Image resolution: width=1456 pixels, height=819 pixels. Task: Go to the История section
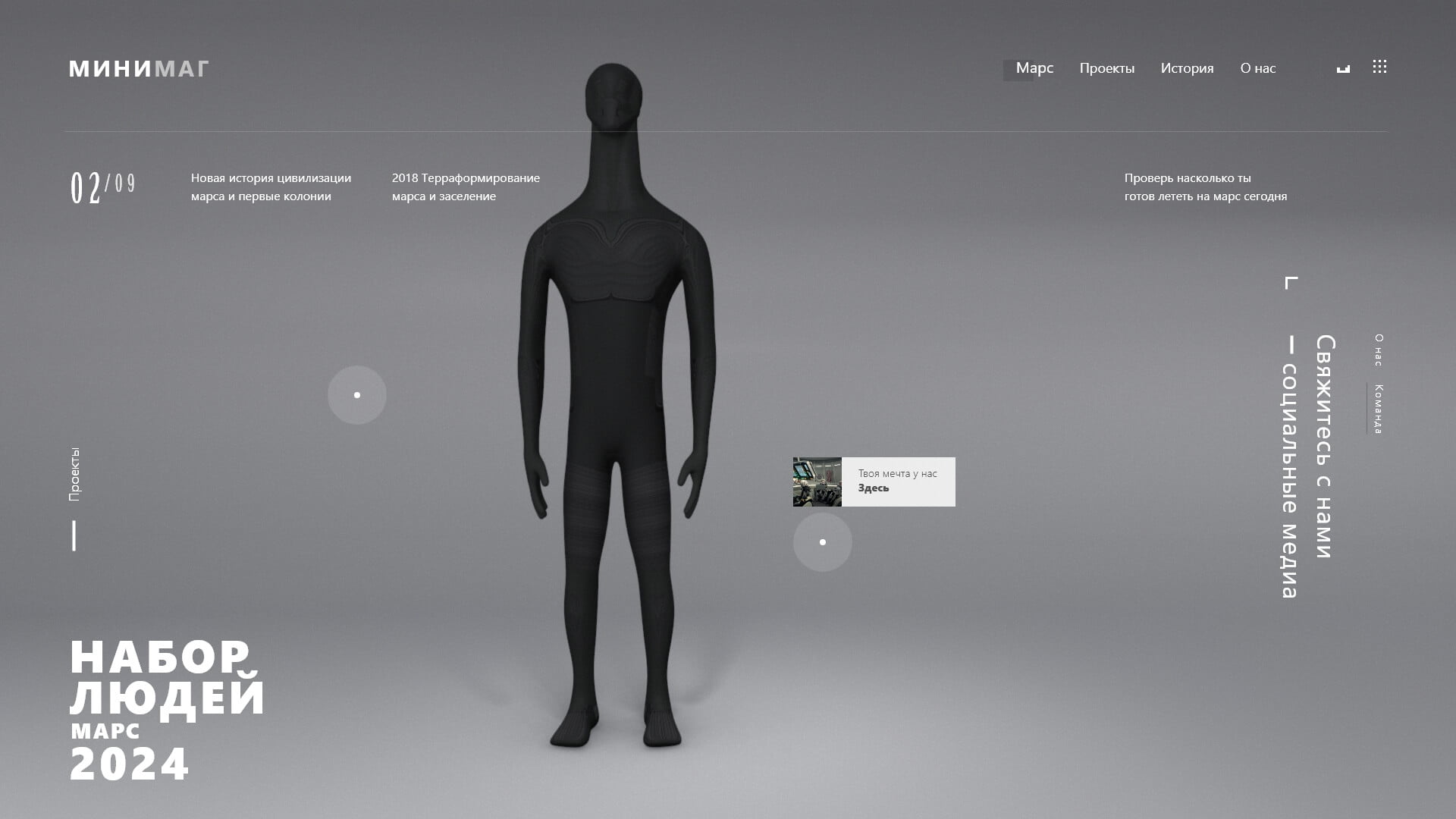tap(1187, 68)
